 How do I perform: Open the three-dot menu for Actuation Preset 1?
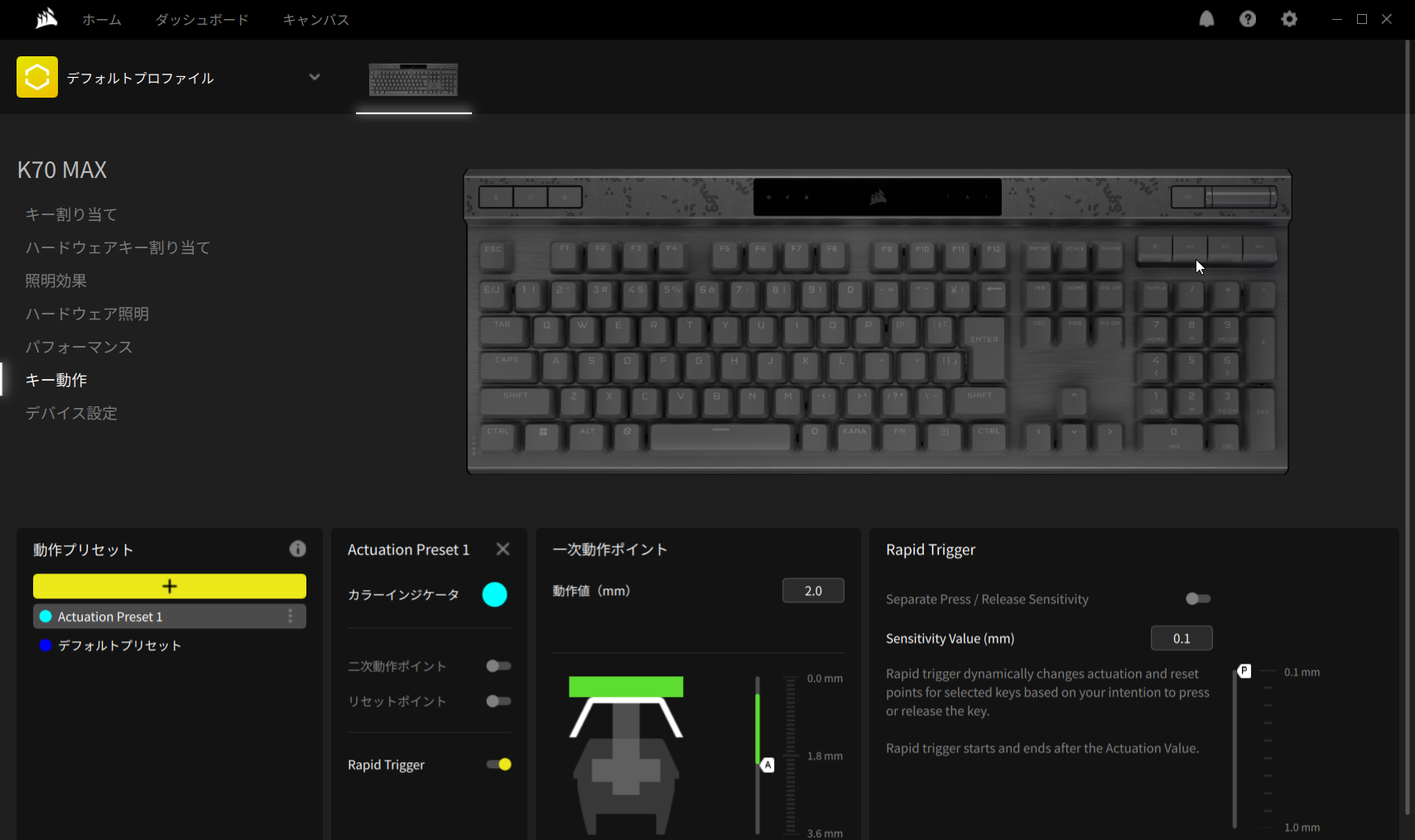pyautogui.click(x=290, y=617)
